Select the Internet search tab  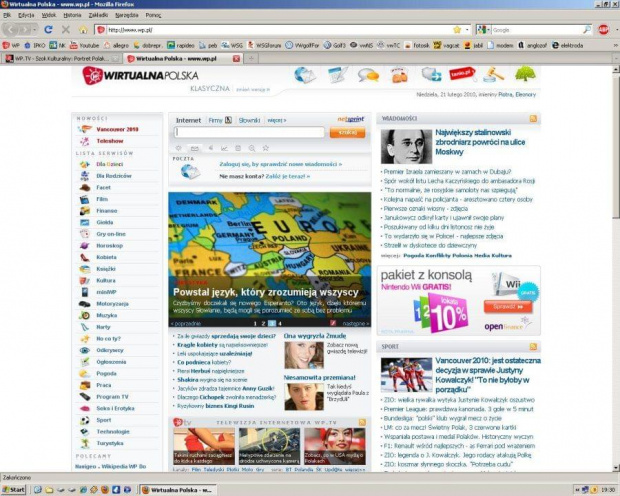click(188, 120)
